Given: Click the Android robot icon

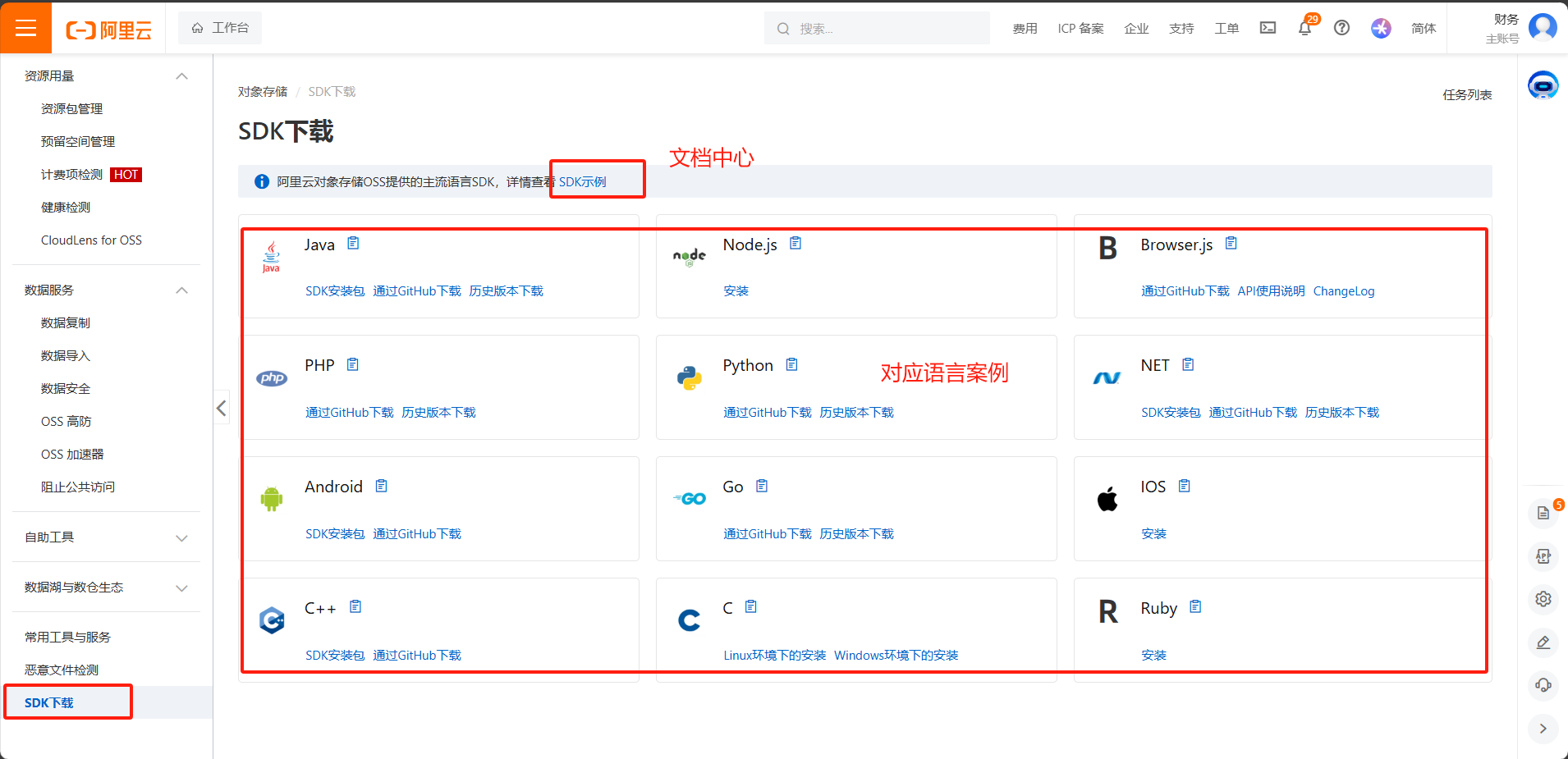Looking at the screenshot, I should click(271, 498).
